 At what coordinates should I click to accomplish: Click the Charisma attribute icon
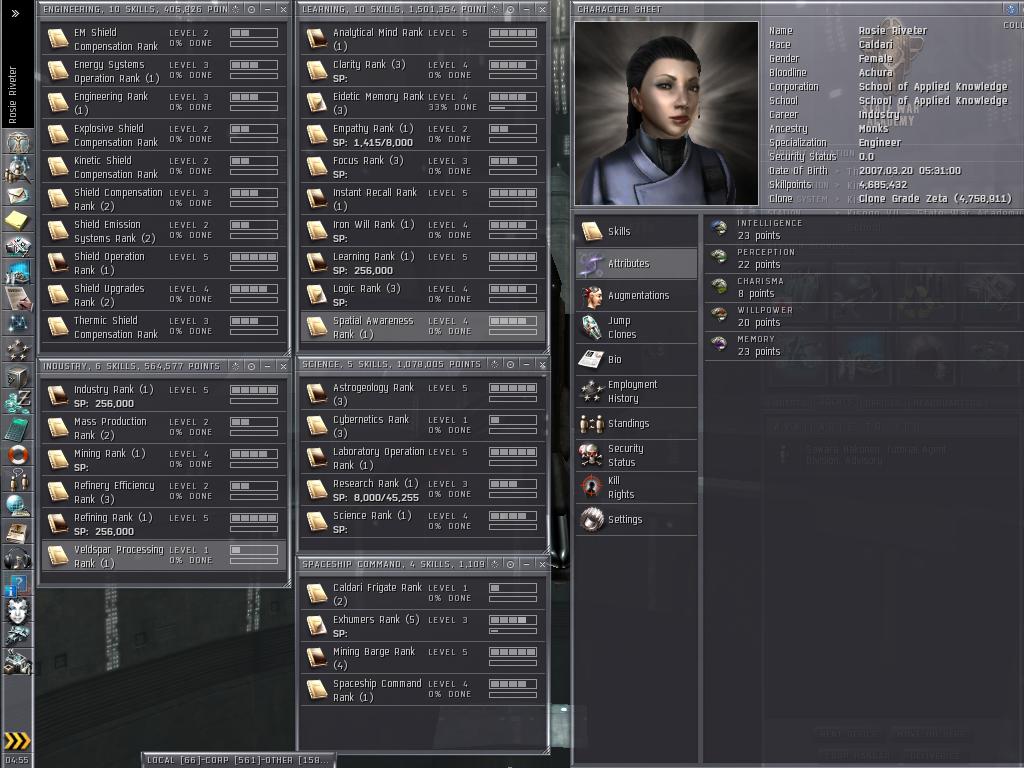click(x=720, y=286)
